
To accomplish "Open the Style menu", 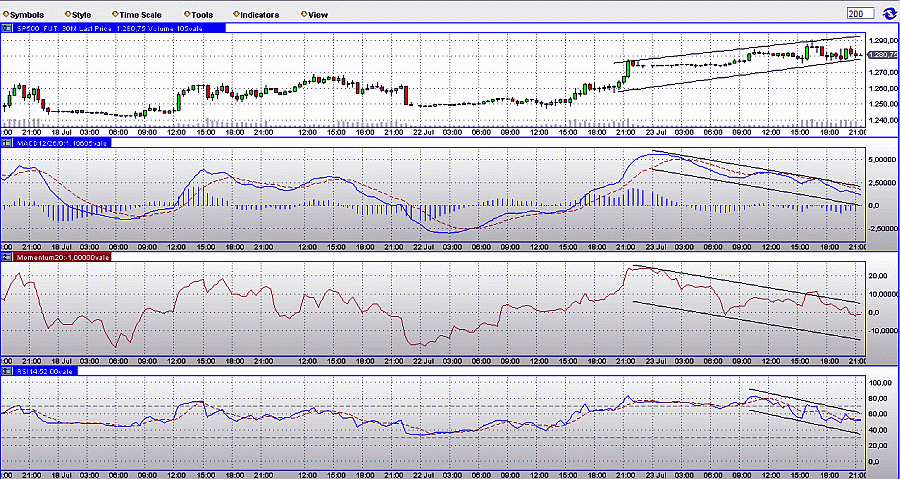I will [79, 15].
